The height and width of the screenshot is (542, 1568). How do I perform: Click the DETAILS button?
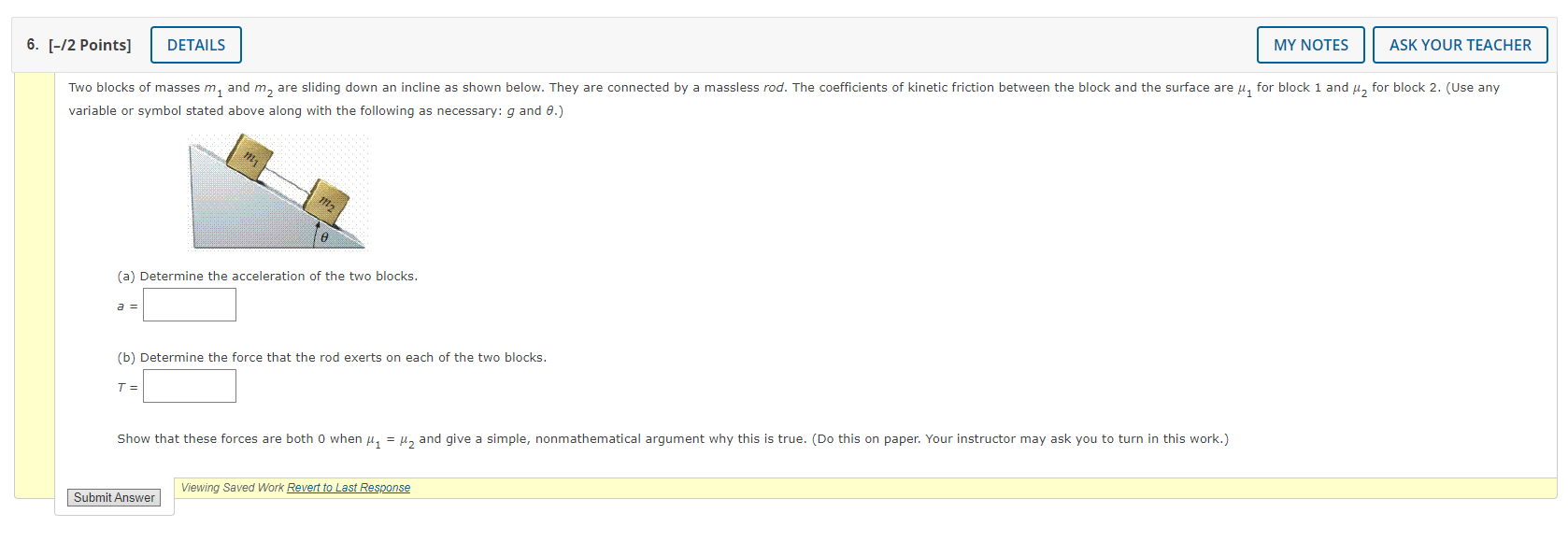[195, 44]
